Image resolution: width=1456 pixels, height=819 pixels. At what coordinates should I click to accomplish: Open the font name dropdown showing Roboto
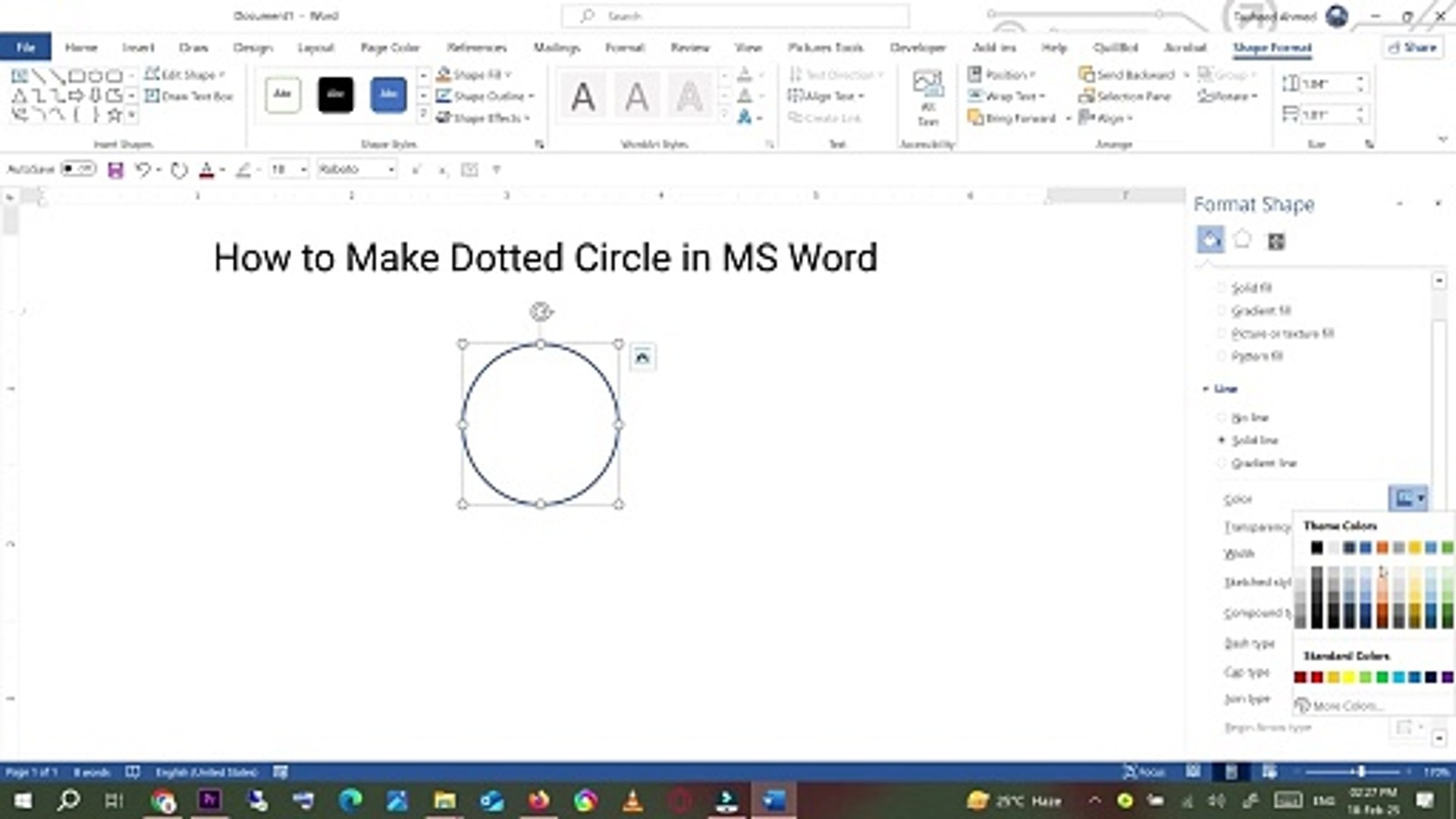point(357,169)
